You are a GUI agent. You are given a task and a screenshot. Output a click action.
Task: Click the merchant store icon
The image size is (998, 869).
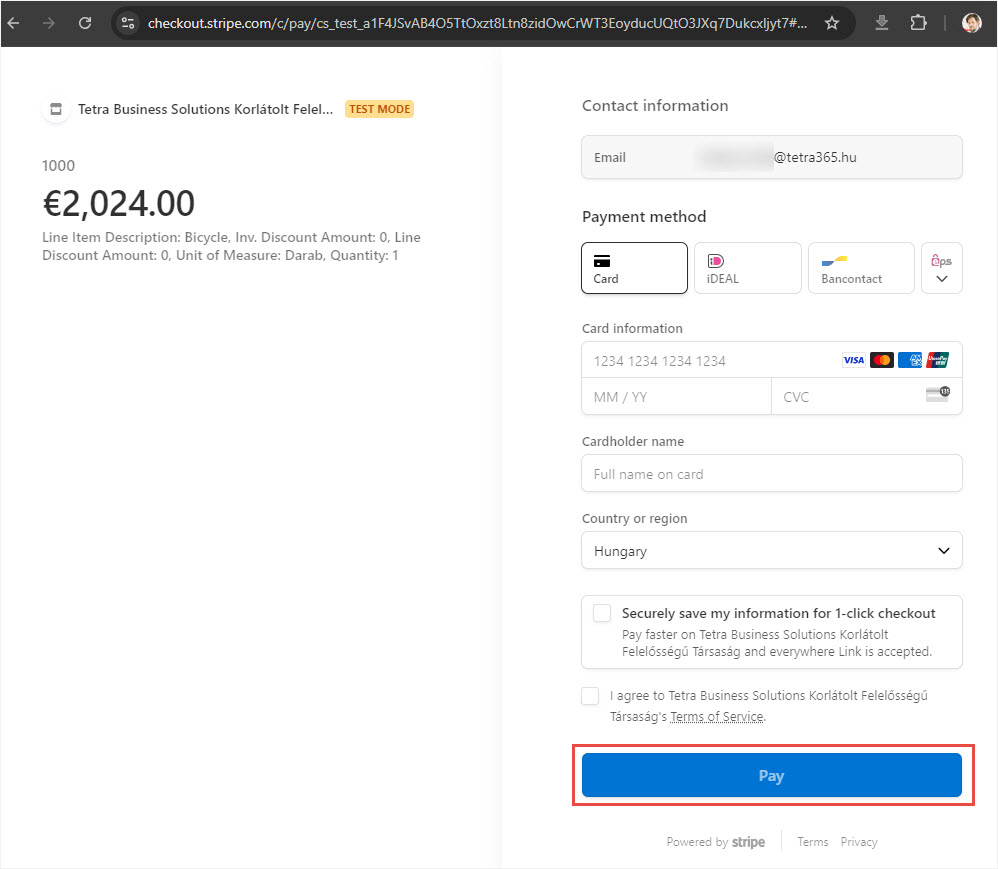click(56, 109)
